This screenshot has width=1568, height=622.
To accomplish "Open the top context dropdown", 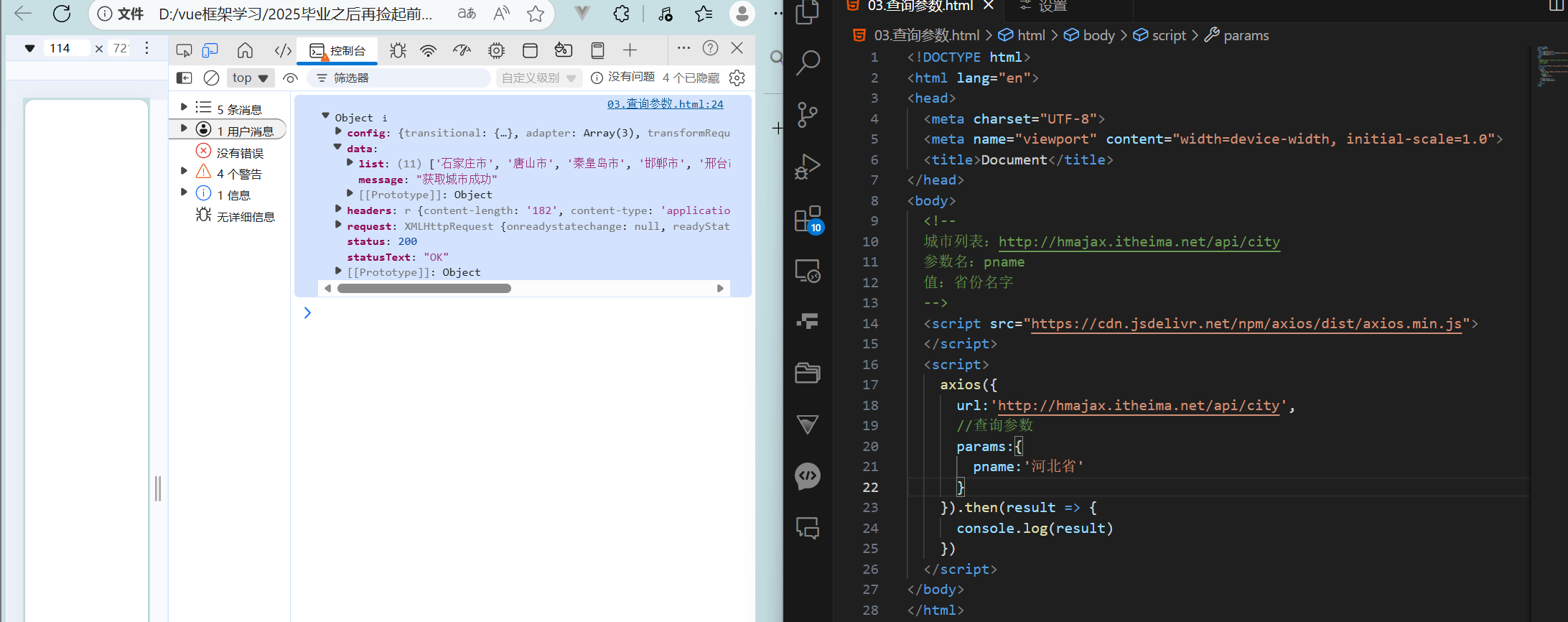I will tap(250, 78).
